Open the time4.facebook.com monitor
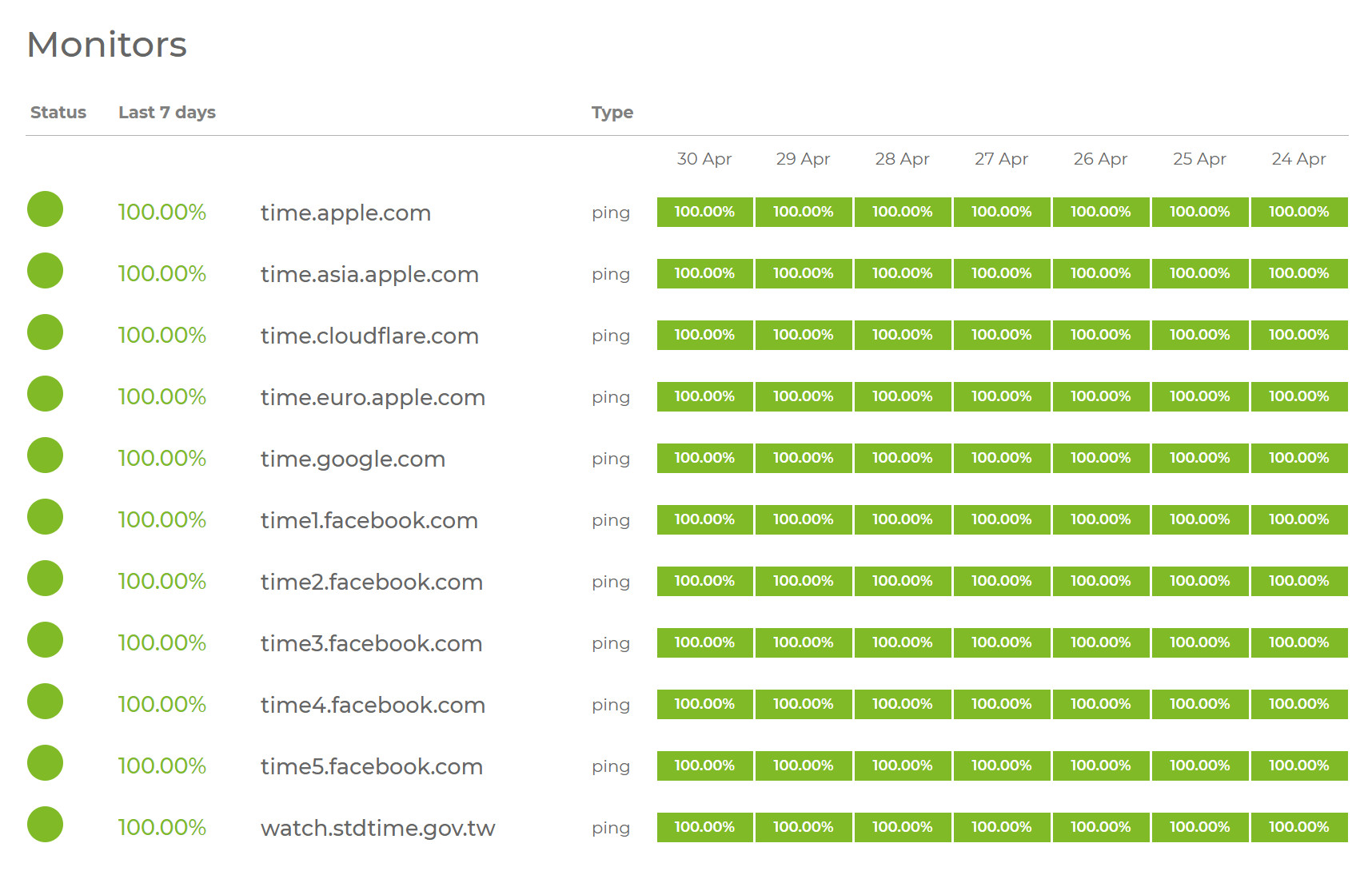The height and width of the screenshot is (871, 1372). click(373, 706)
